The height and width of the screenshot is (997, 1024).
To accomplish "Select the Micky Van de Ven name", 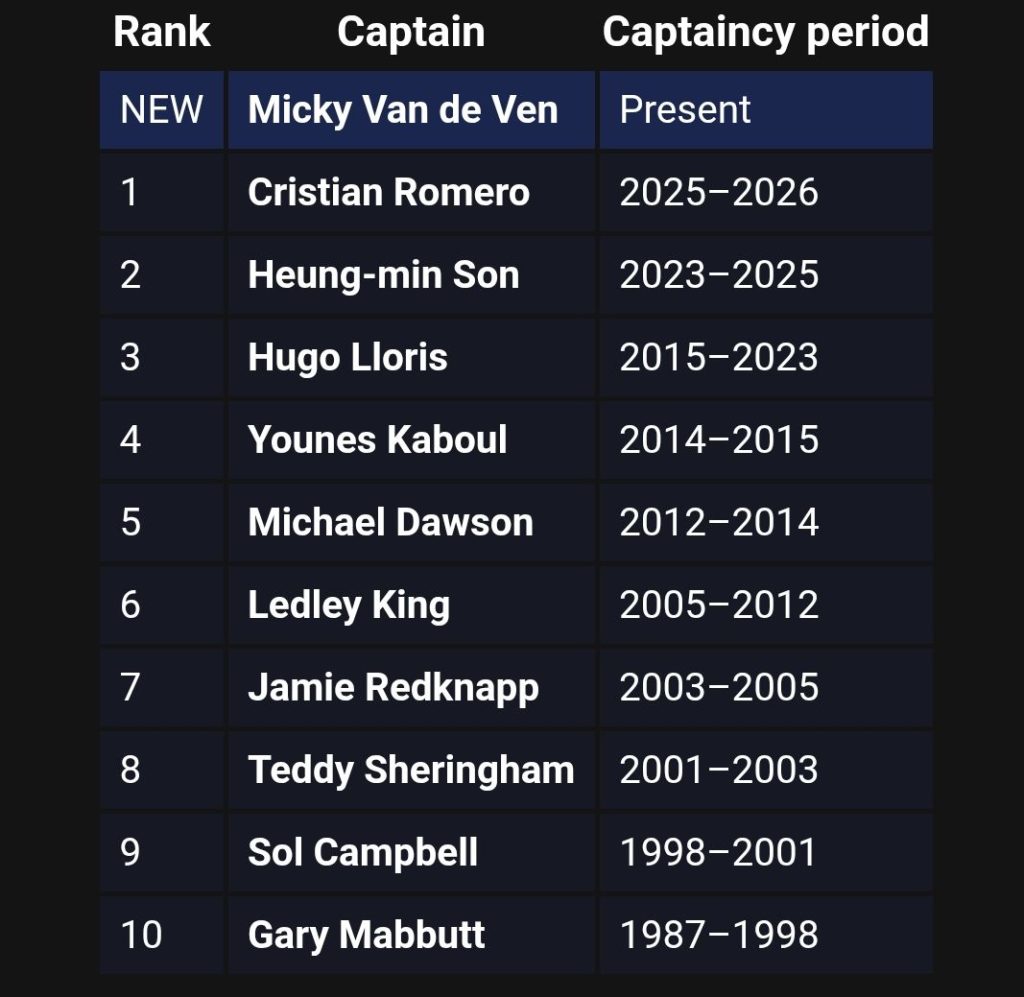I will click(x=403, y=110).
